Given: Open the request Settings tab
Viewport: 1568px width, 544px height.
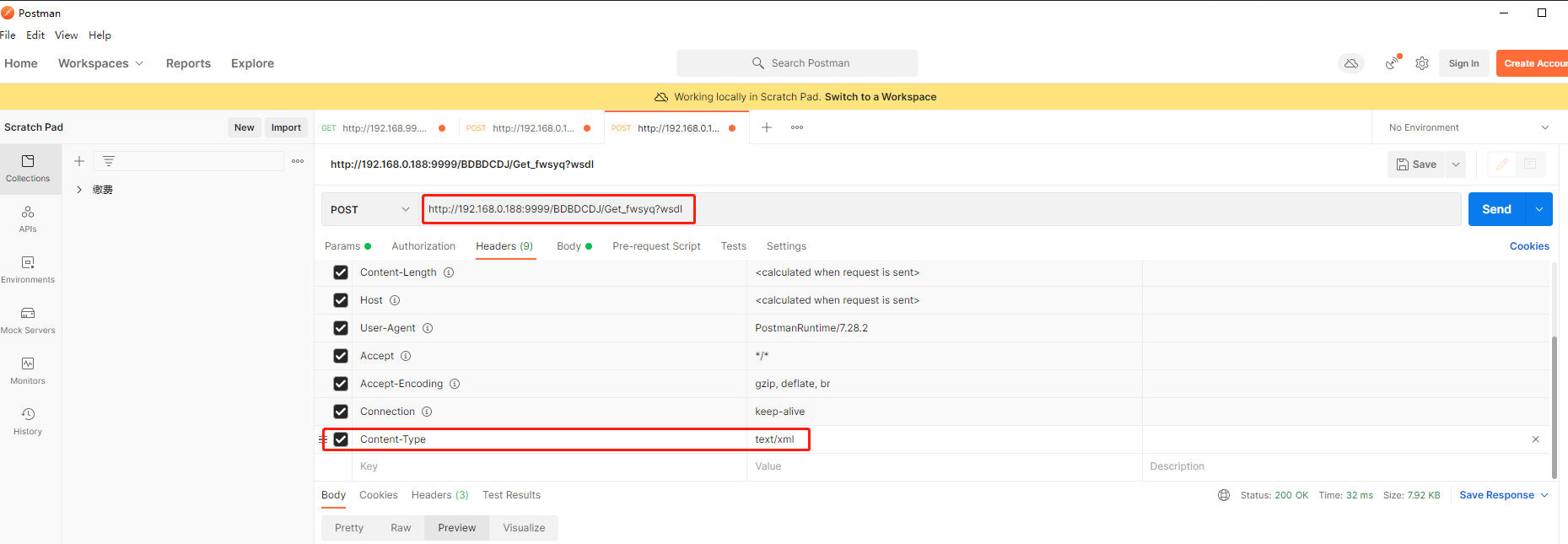Looking at the screenshot, I should tap(786, 246).
